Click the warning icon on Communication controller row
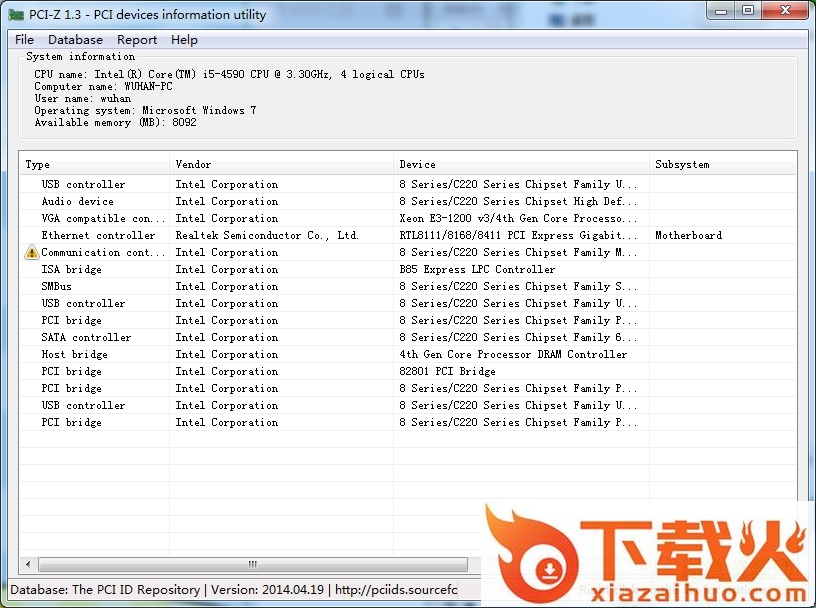The height and width of the screenshot is (608, 816). [x=32, y=252]
